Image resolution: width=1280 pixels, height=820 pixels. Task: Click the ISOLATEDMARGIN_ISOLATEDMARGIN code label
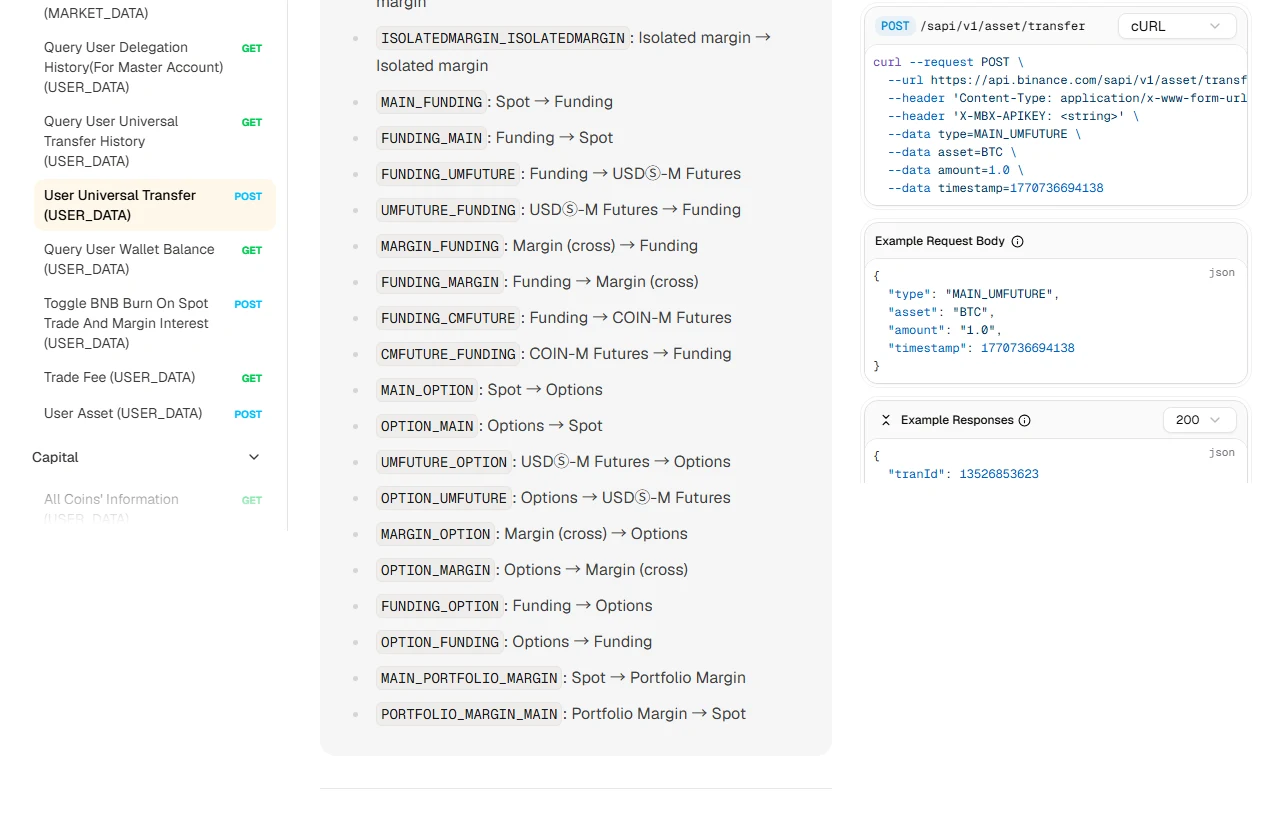(503, 38)
